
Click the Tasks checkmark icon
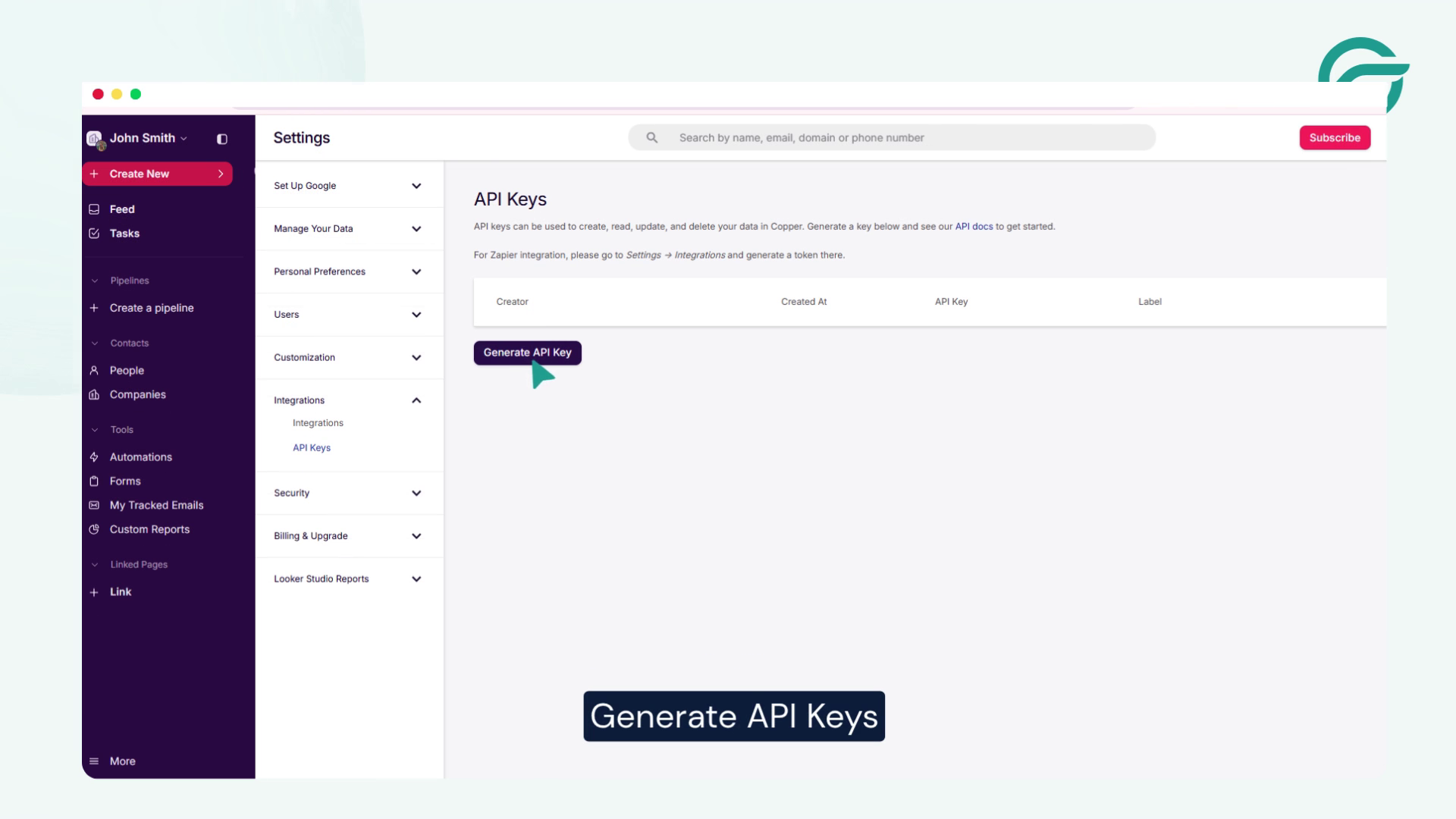[x=94, y=234]
